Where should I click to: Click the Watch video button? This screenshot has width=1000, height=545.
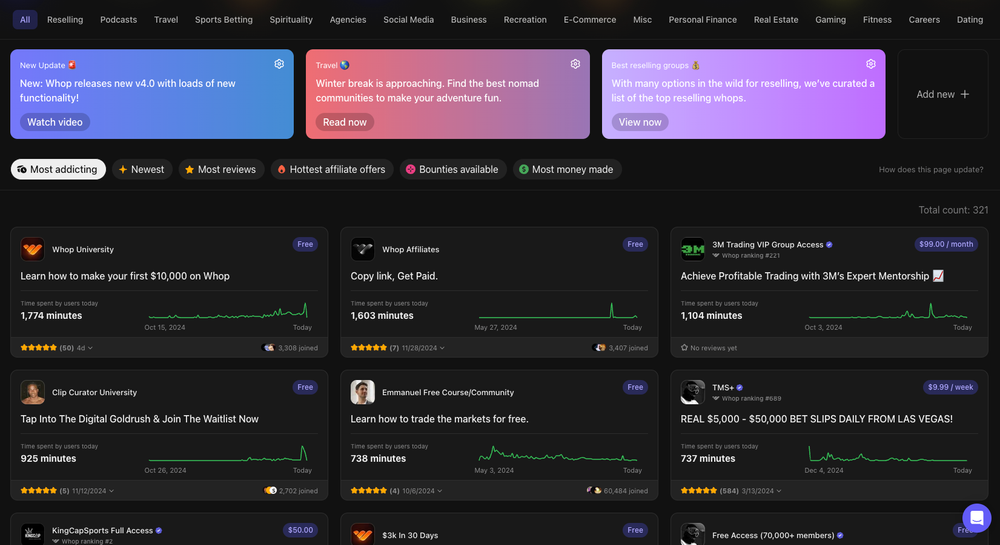tap(55, 122)
